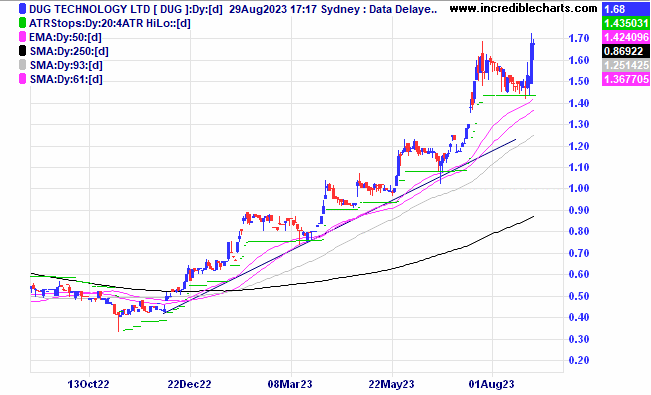Select the ATRStops:Dy:20:4ATR HiLo legend entry
The image size is (651, 395).
coord(110,23)
